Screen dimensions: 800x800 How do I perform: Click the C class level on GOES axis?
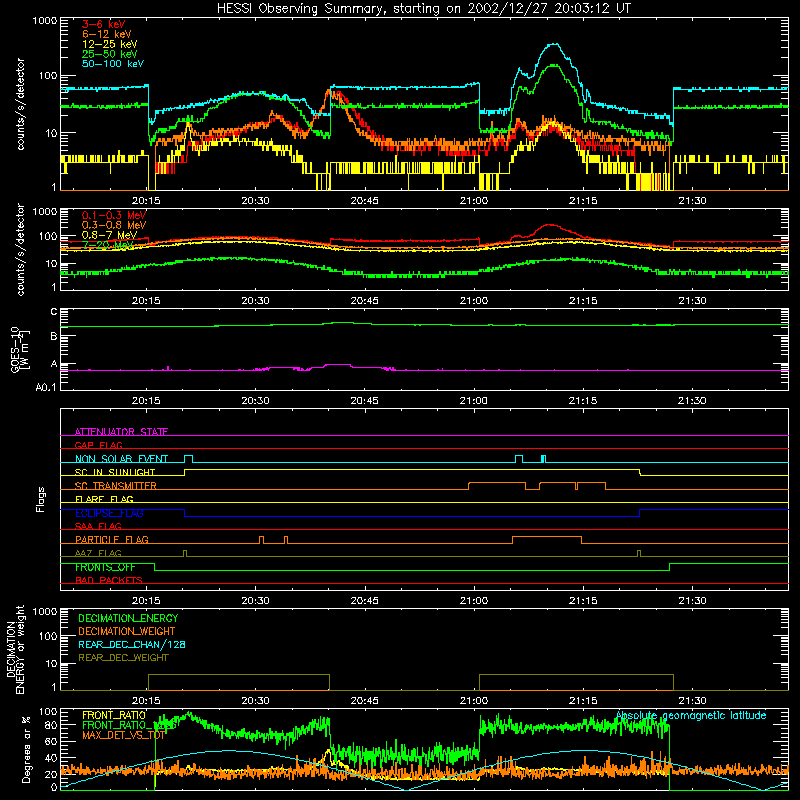[54, 311]
